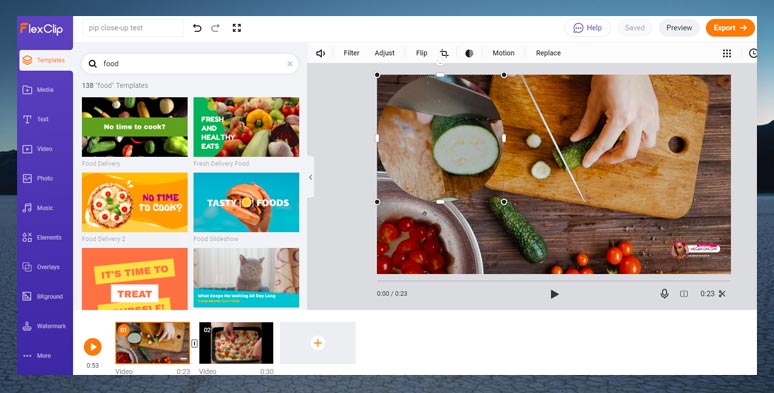The height and width of the screenshot is (393, 774).
Task: Open the Filter toolbar option
Action: pos(351,53)
